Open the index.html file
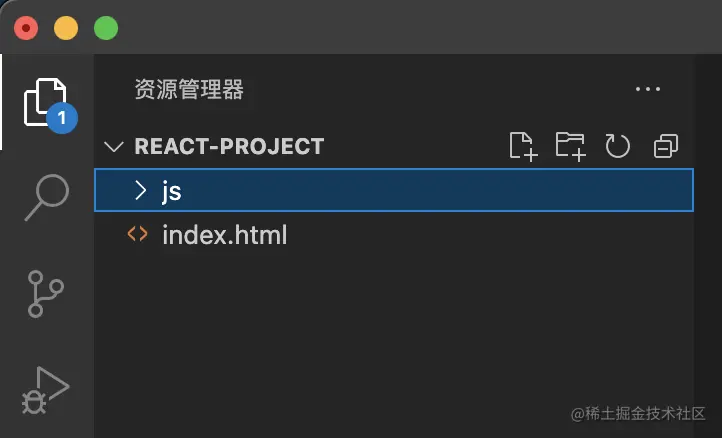722x438 pixels. point(224,236)
